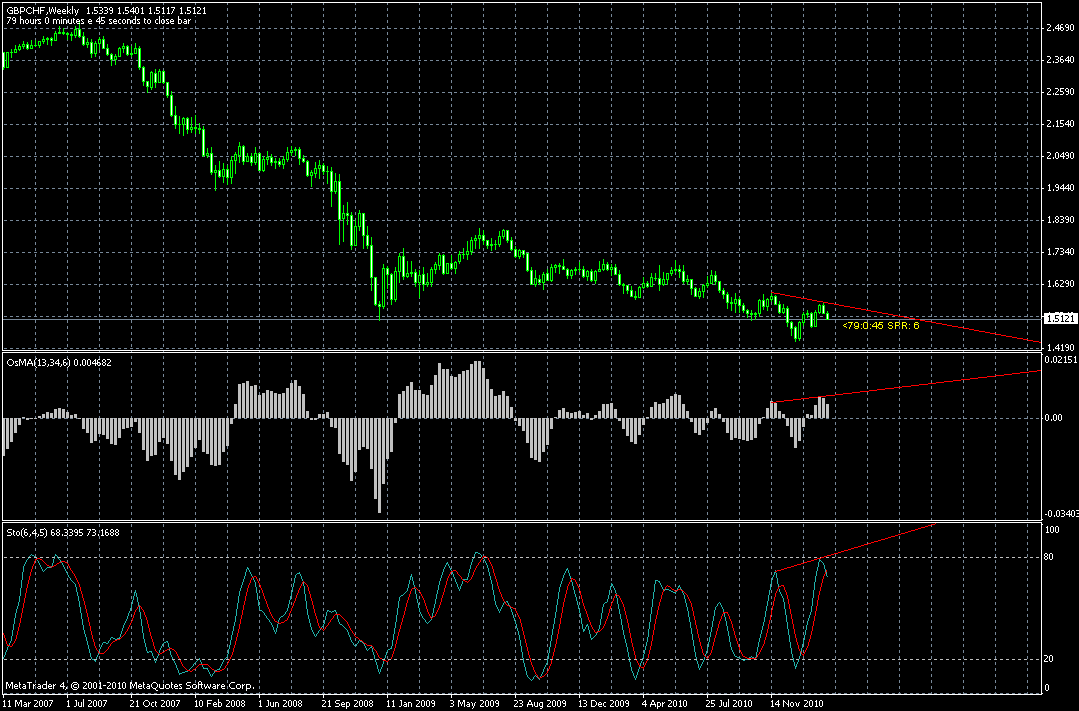Click the '14 Nov 2010' date label
Viewport: 1079px width, 711px height.
coord(795,704)
